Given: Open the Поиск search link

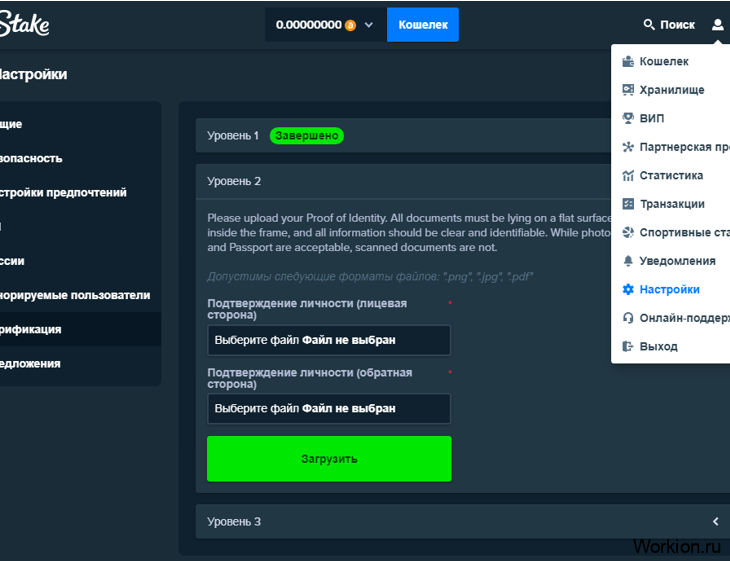Looking at the screenshot, I should click(x=669, y=24).
